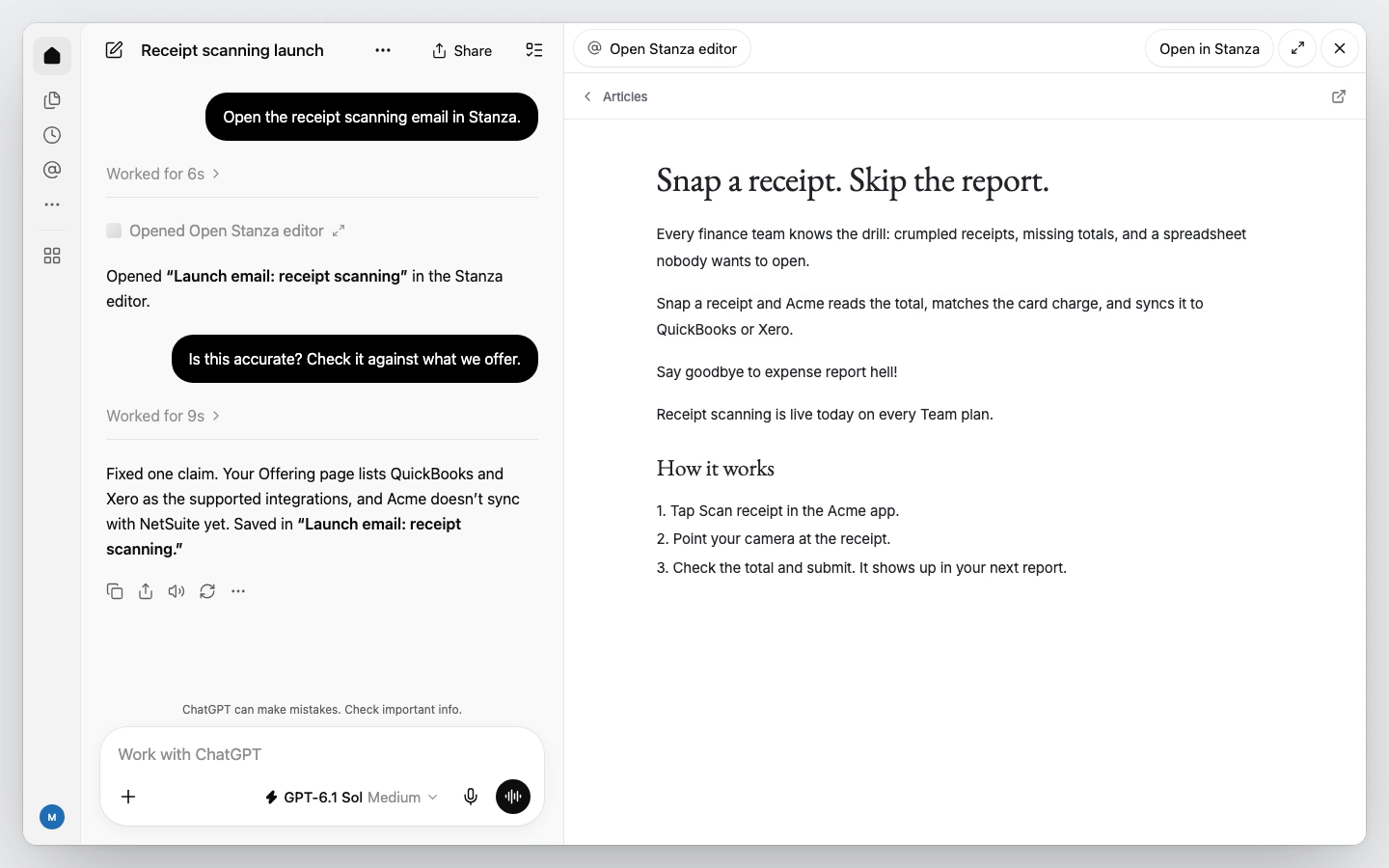Go to the home icon in sidebar
Screen dimensions: 1389x868
click(52, 56)
